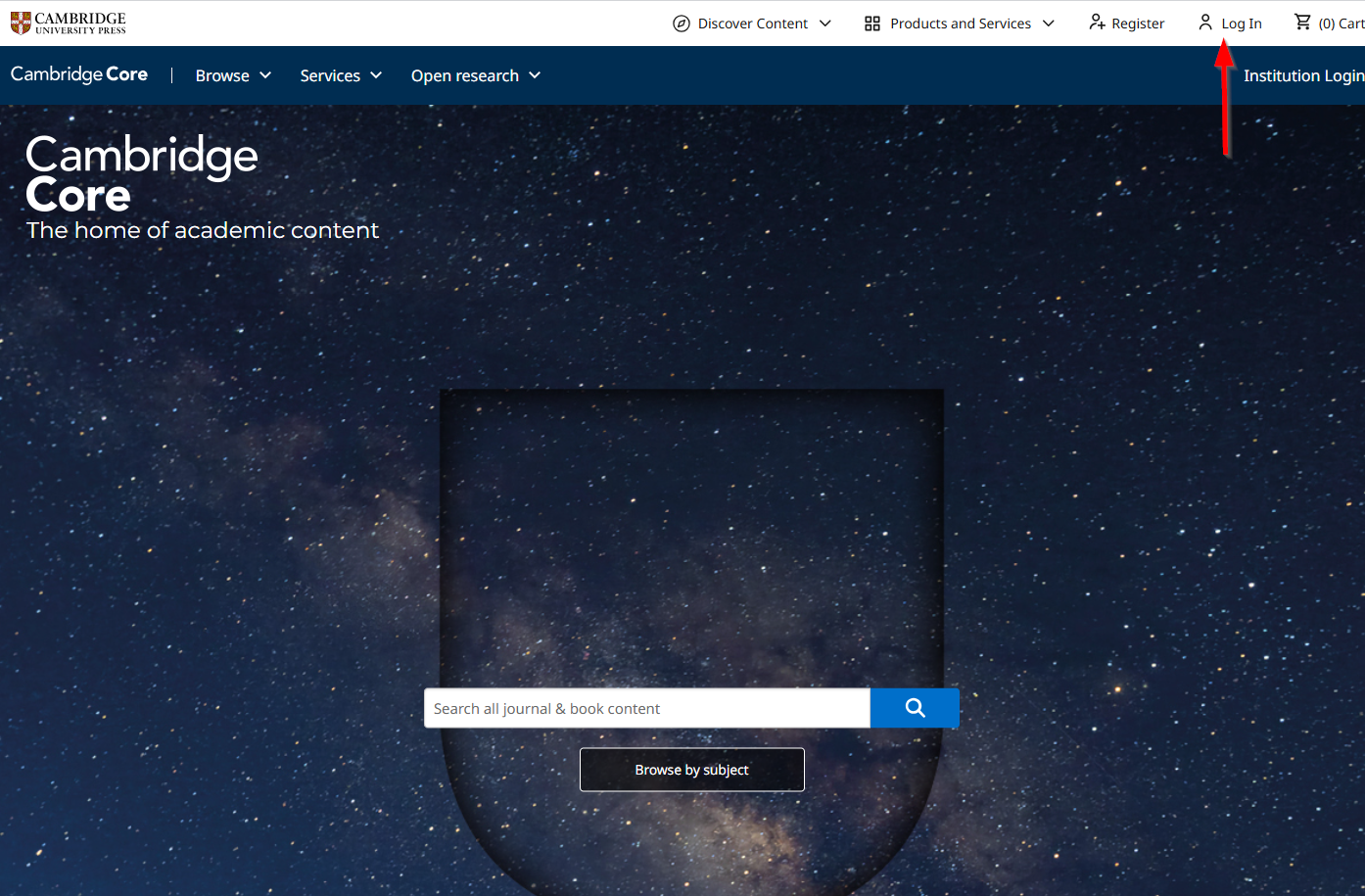This screenshot has height=896, width=1365.
Task: Expand the Products and Services chevron
Action: 1049,24
